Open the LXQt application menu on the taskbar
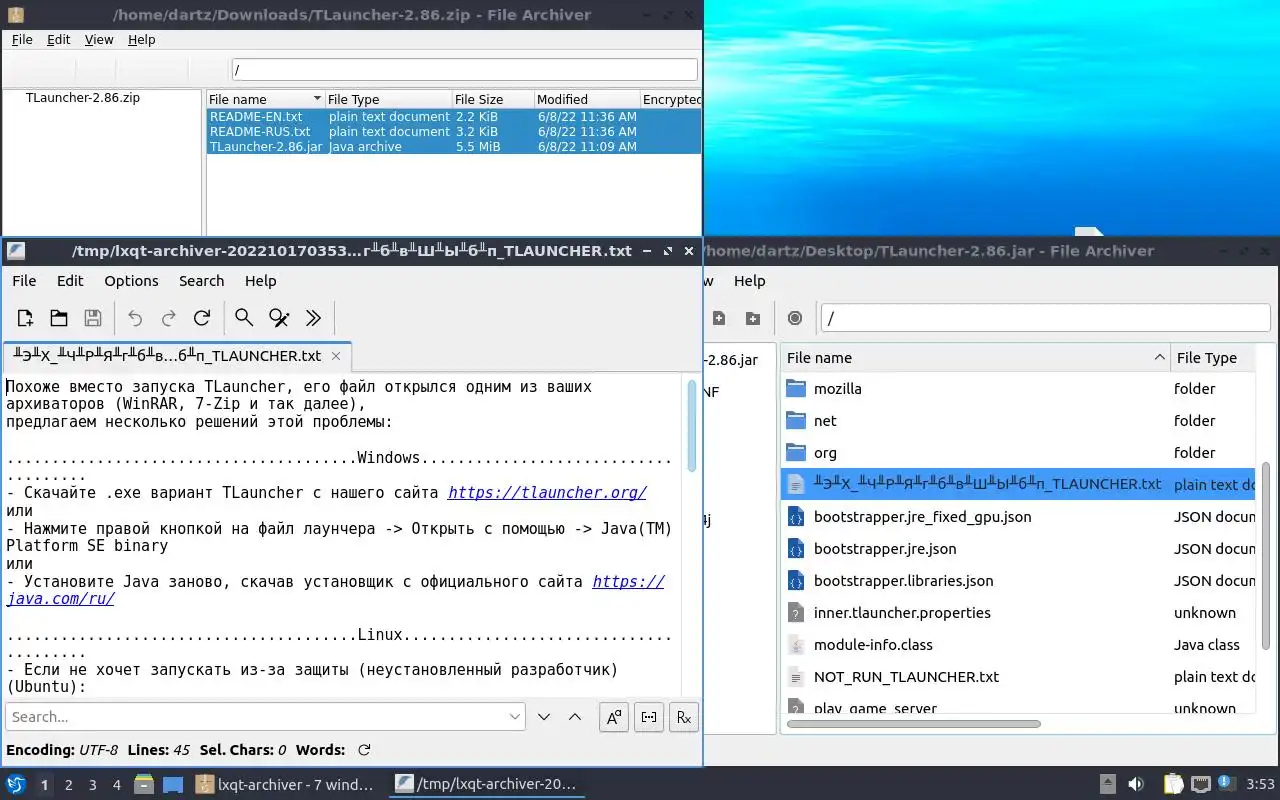 click(16, 785)
